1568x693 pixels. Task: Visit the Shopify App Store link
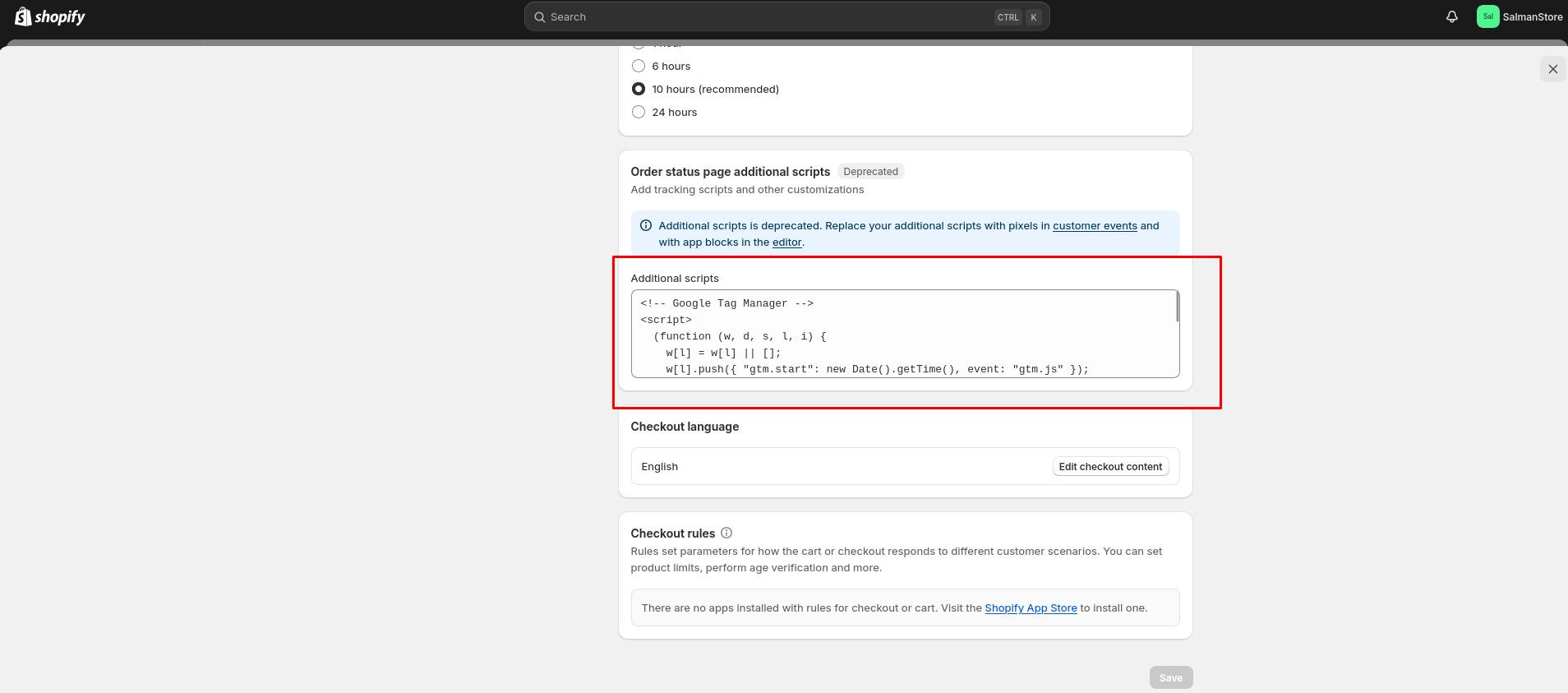(1031, 608)
